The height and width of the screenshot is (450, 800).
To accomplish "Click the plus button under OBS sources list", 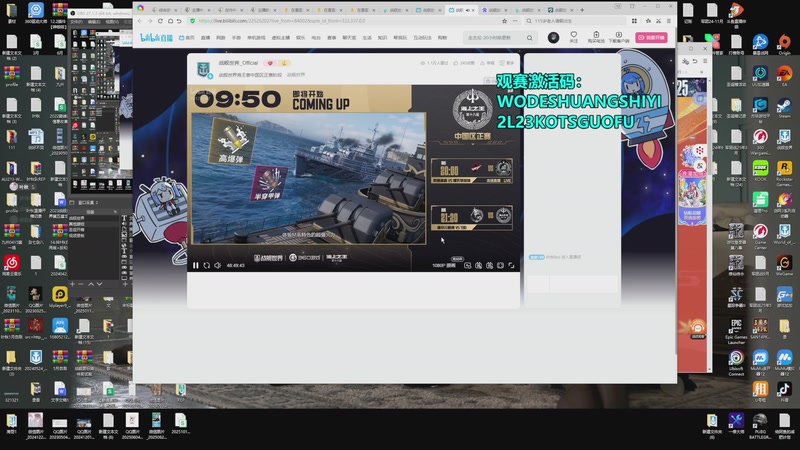I will tap(72, 284).
